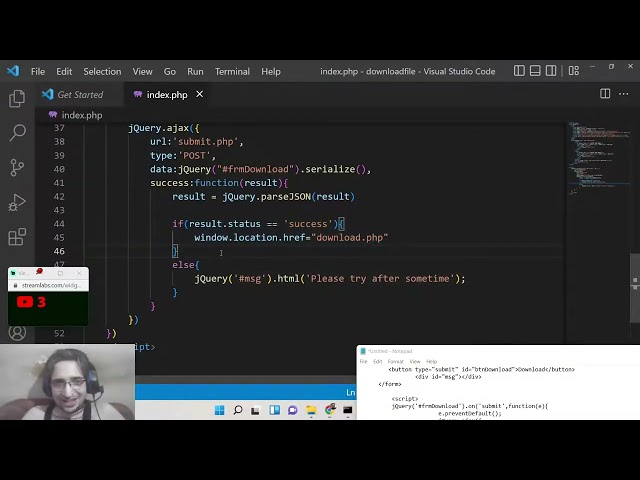Split the editor to the right

tap(605, 94)
